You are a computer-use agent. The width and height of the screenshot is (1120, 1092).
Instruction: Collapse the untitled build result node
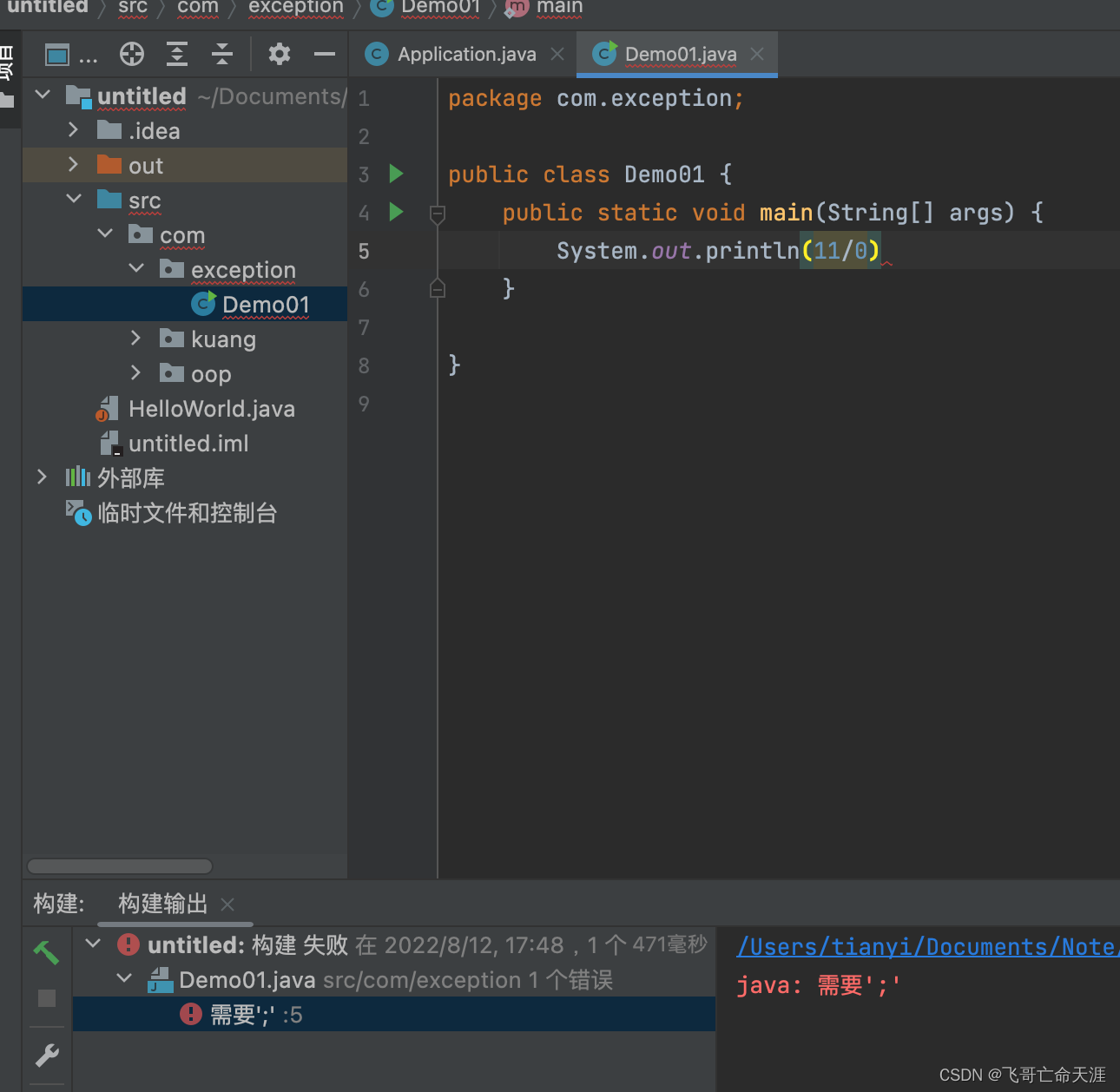click(x=93, y=944)
